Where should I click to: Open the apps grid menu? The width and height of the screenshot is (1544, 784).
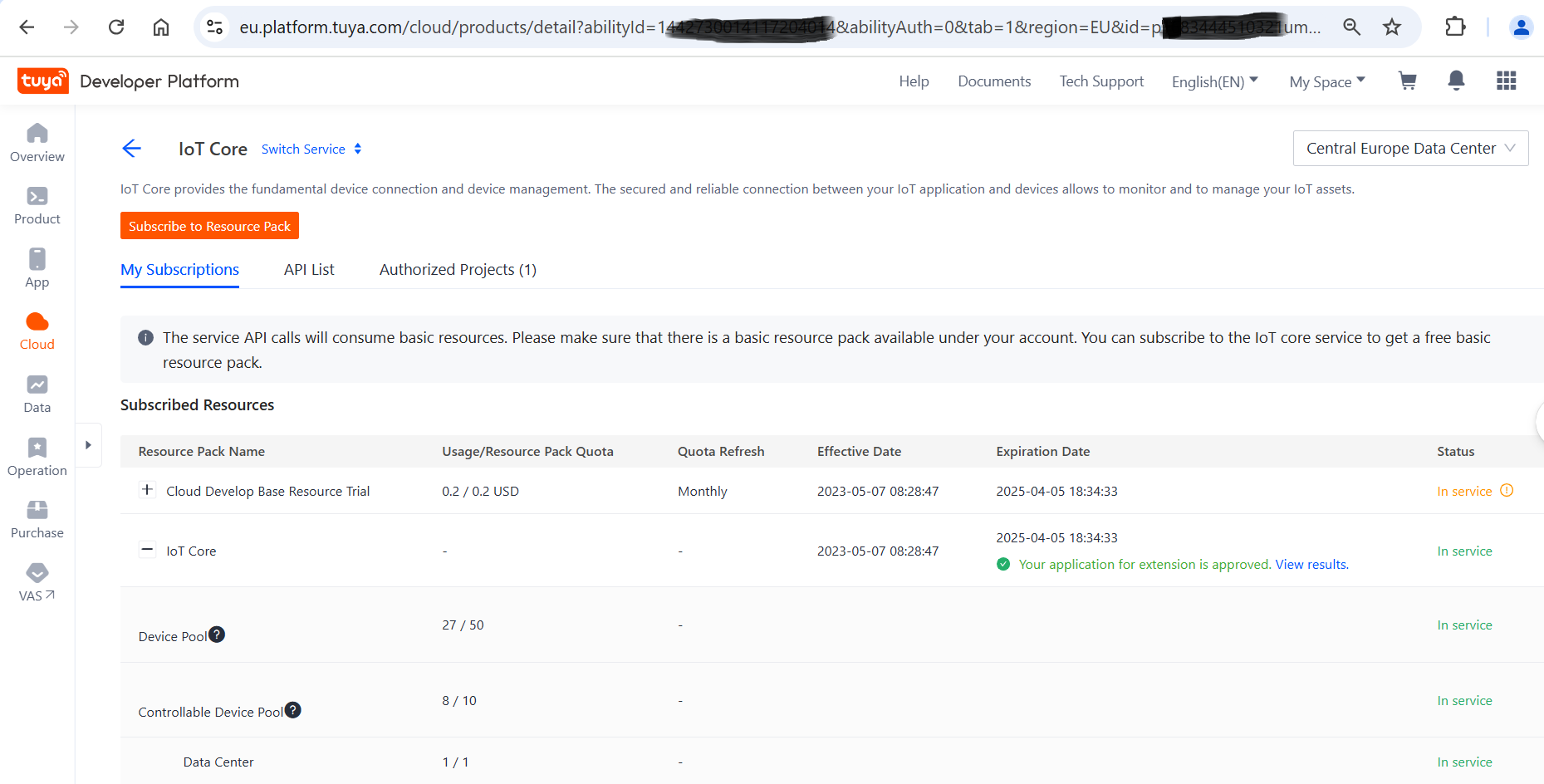click(1506, 81)
